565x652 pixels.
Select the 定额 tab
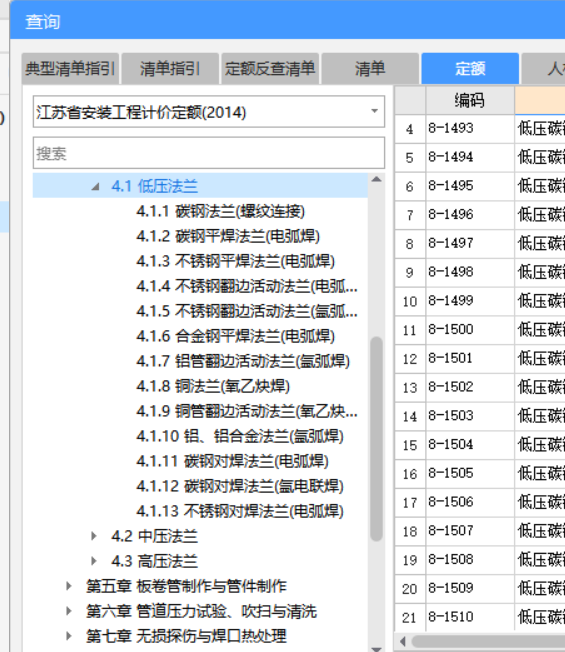click(470, 69)
